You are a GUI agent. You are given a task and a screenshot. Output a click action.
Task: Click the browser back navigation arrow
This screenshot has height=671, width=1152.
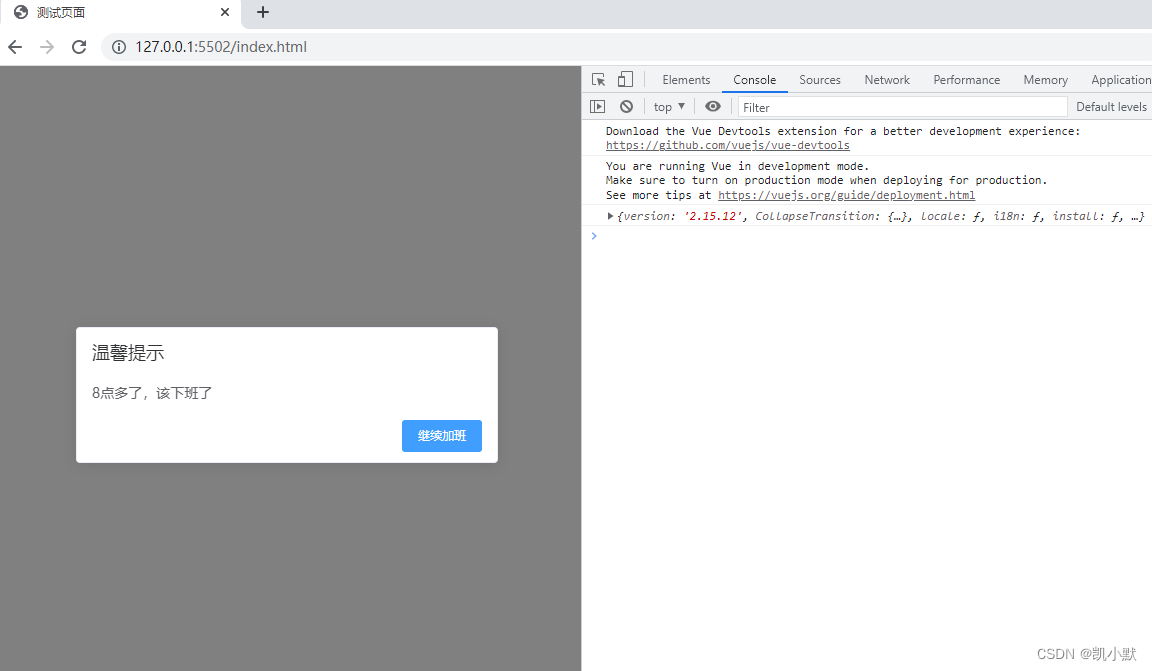14,46
